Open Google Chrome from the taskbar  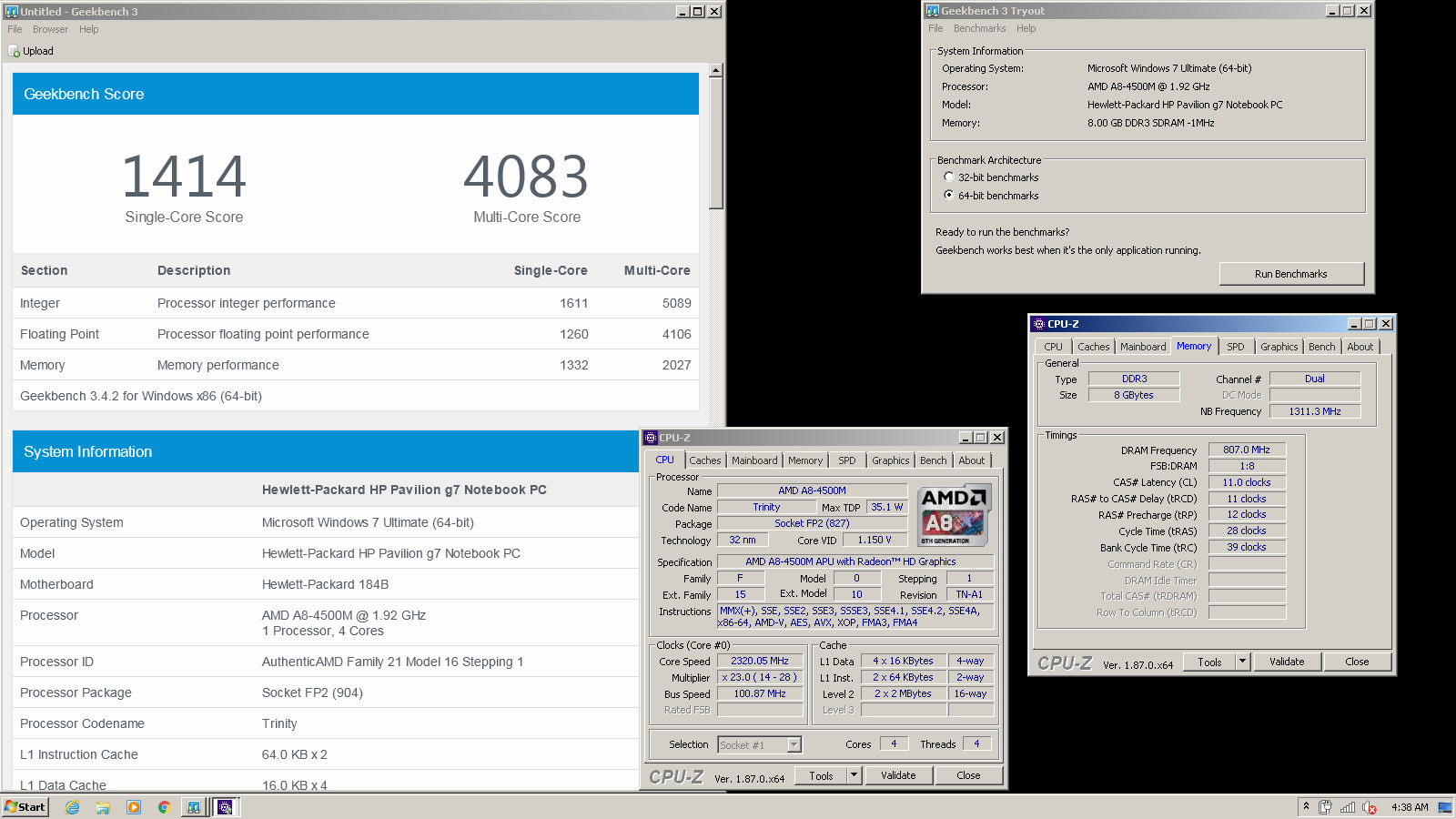pyautogui.click(x=164, y=807)
